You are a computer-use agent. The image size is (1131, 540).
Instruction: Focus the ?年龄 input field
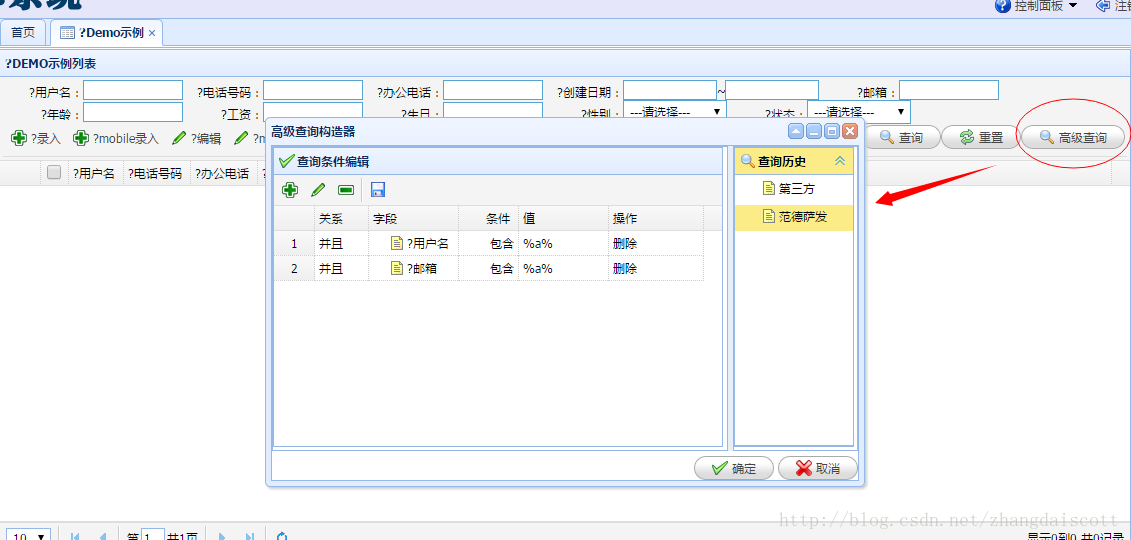[133, 112]
